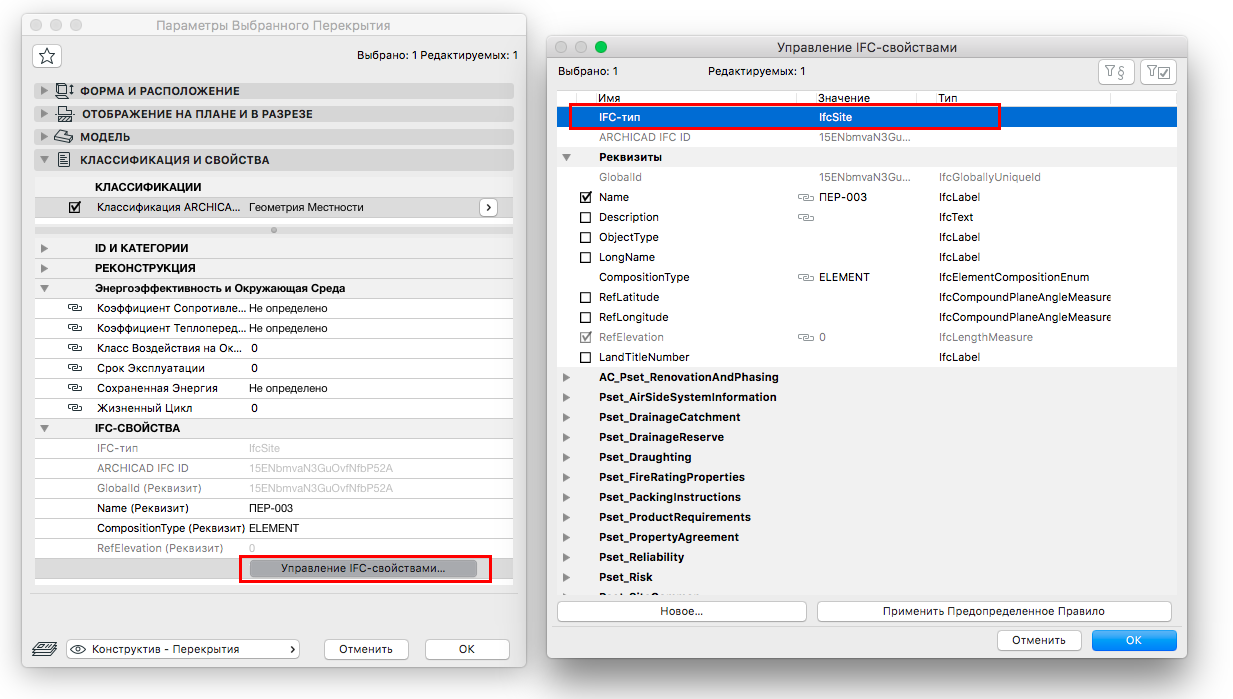Expand Pset_AirSideSystemInformation property set
The height and width of the screenshot is (699, 1233).
(x=566, y=397)
